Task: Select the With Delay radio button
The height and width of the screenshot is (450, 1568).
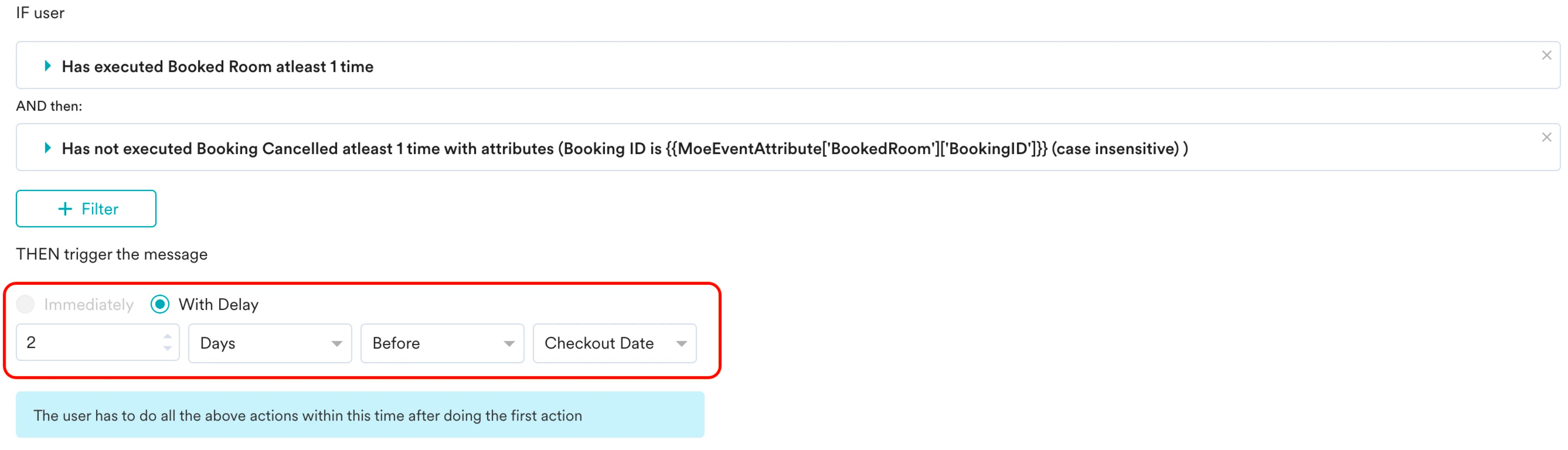Action: coord(160,304)
